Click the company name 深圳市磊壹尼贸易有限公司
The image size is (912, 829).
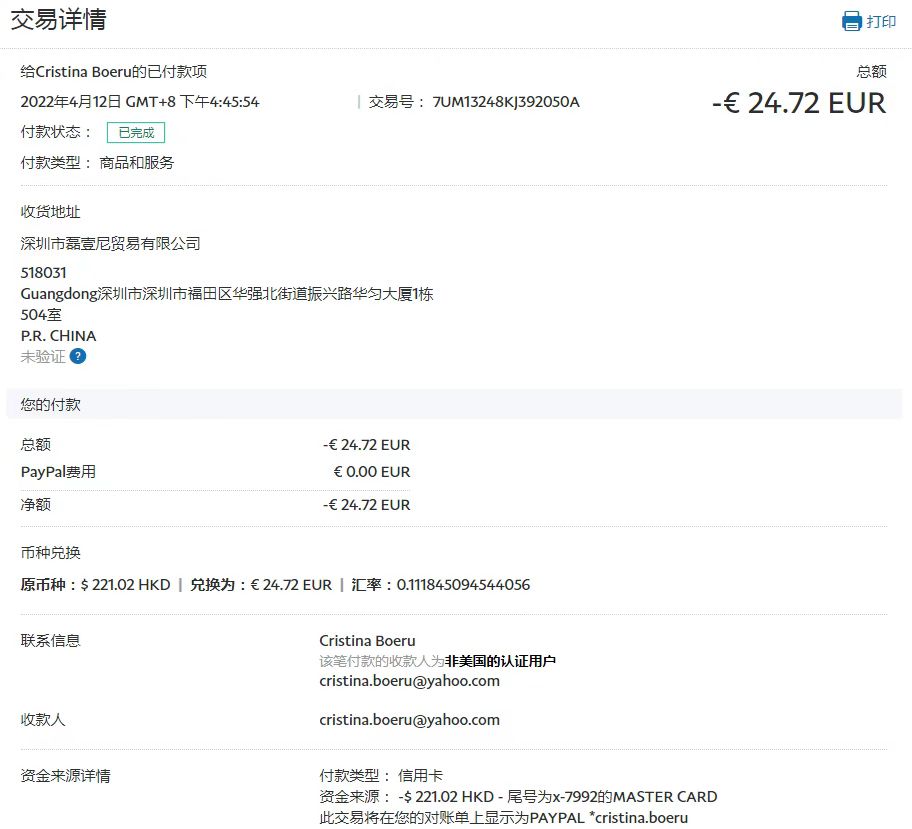pos(111,243)
